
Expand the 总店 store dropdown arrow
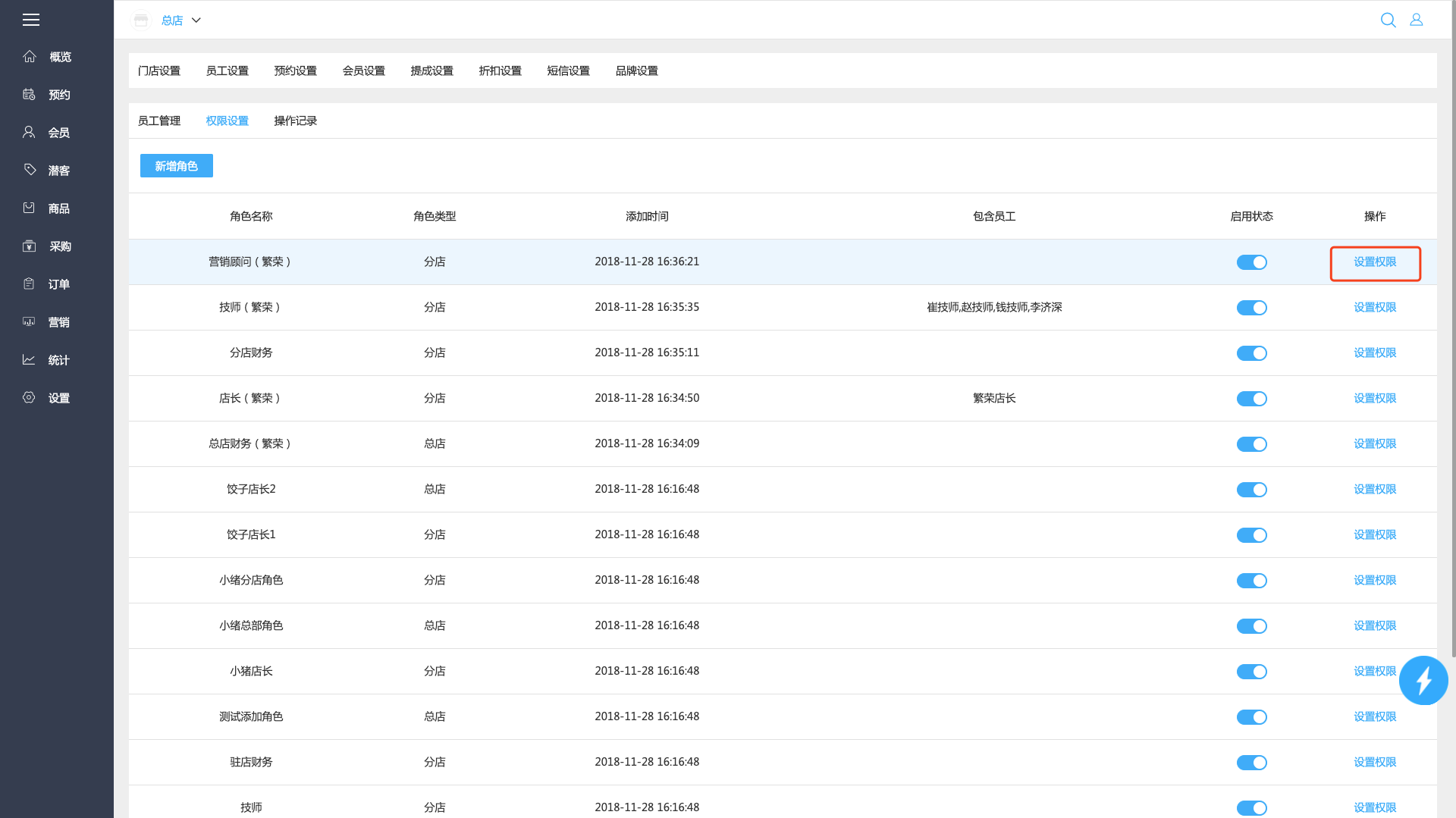point(196,20)
